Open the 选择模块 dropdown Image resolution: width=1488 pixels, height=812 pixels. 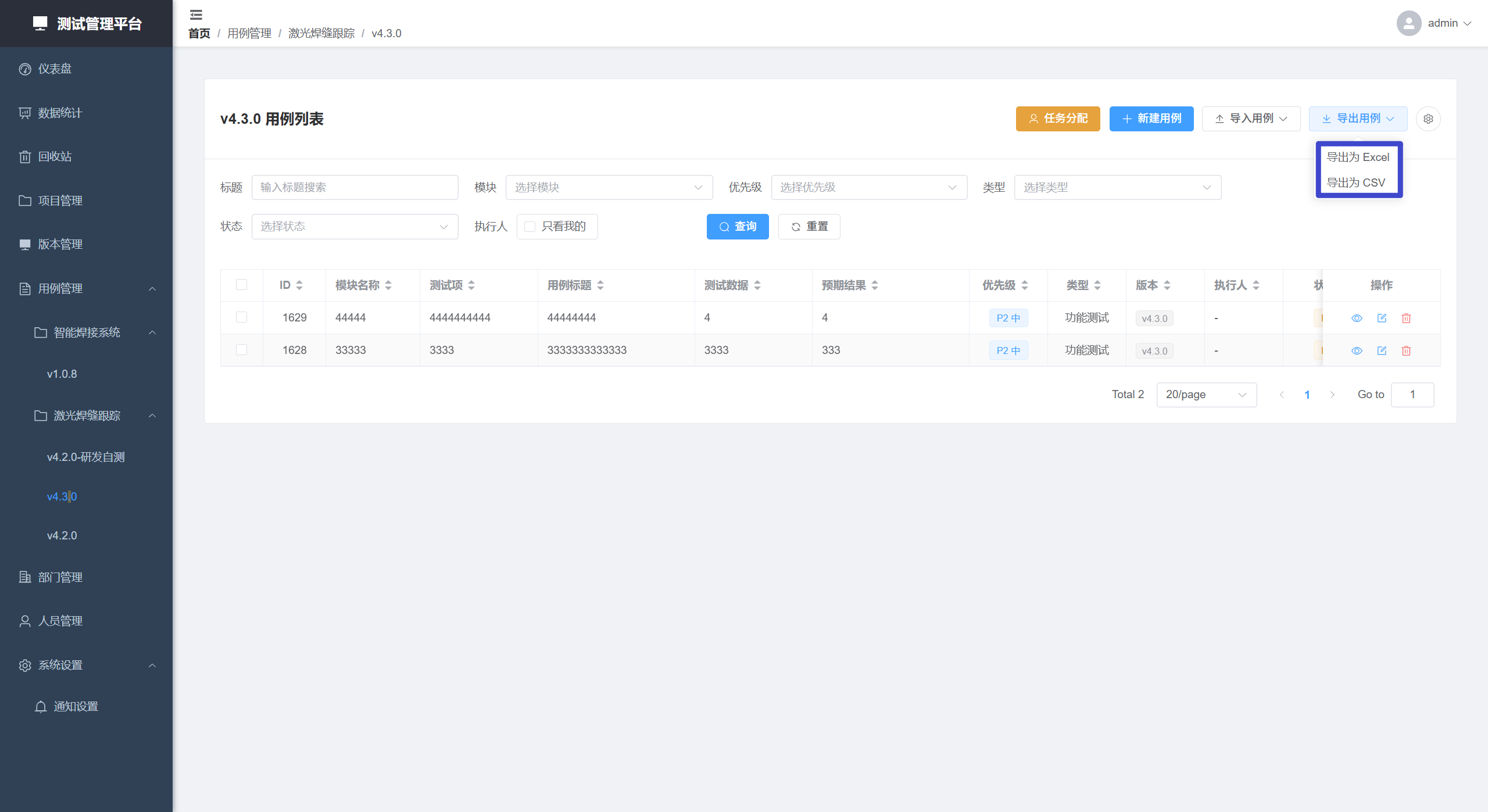609,187
